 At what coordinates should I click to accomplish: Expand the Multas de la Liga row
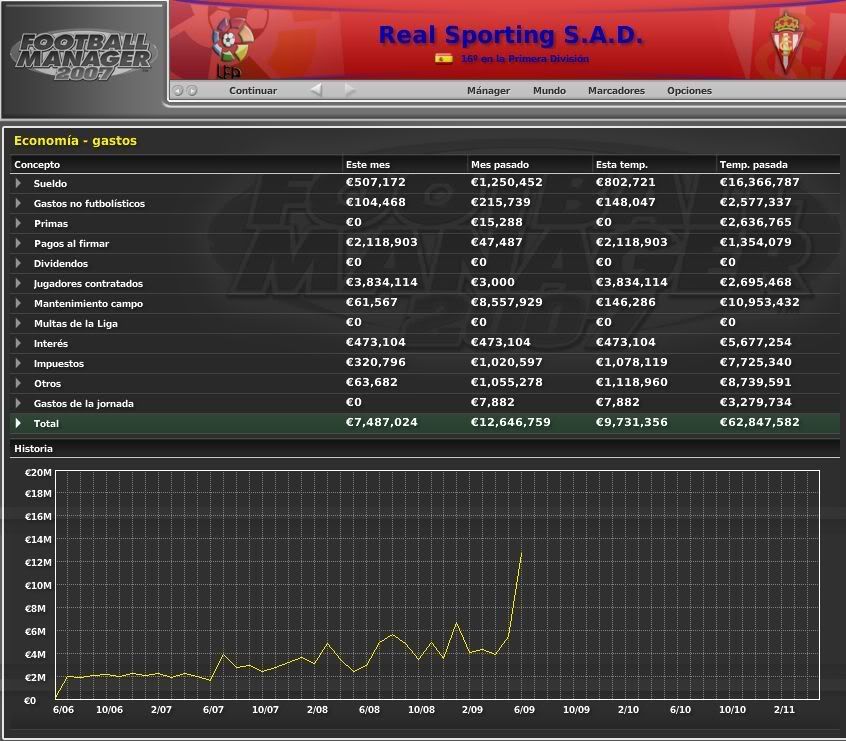click(x=18, y=323)
